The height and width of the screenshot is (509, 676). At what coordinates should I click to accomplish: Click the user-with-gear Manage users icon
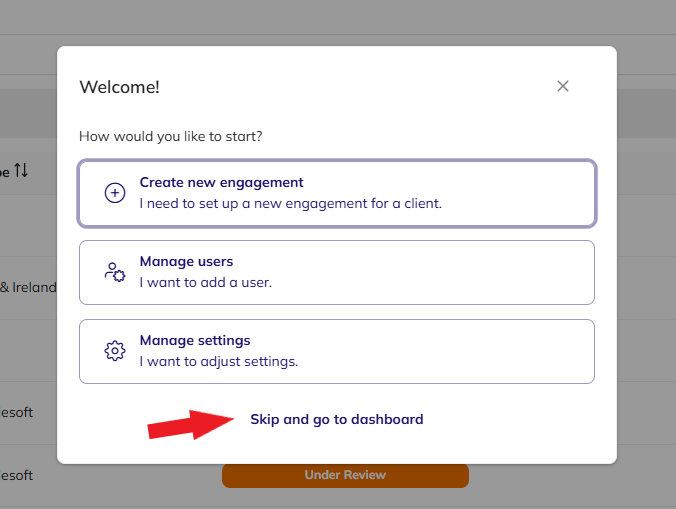pyautogui.click(x=115, y=272)
